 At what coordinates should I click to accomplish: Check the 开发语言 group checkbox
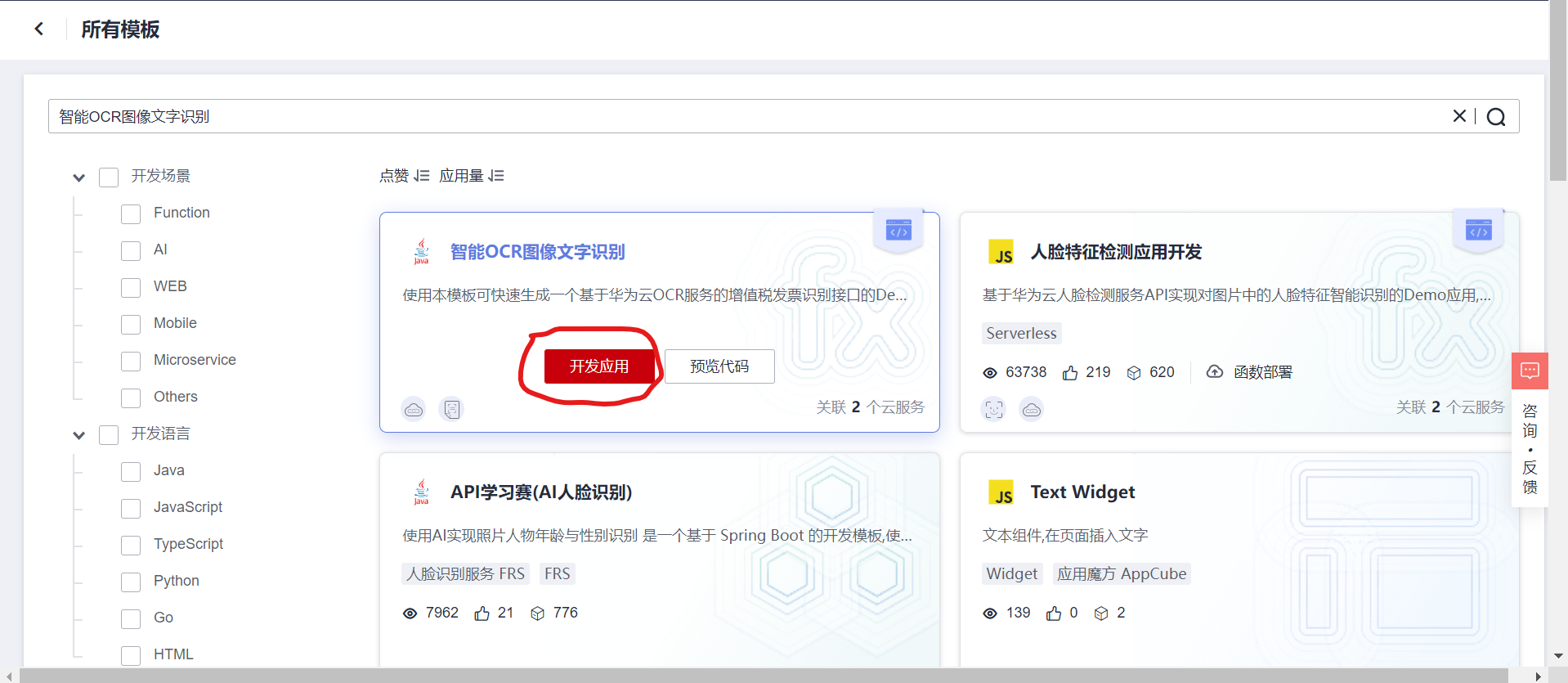(x=109, y=435)
